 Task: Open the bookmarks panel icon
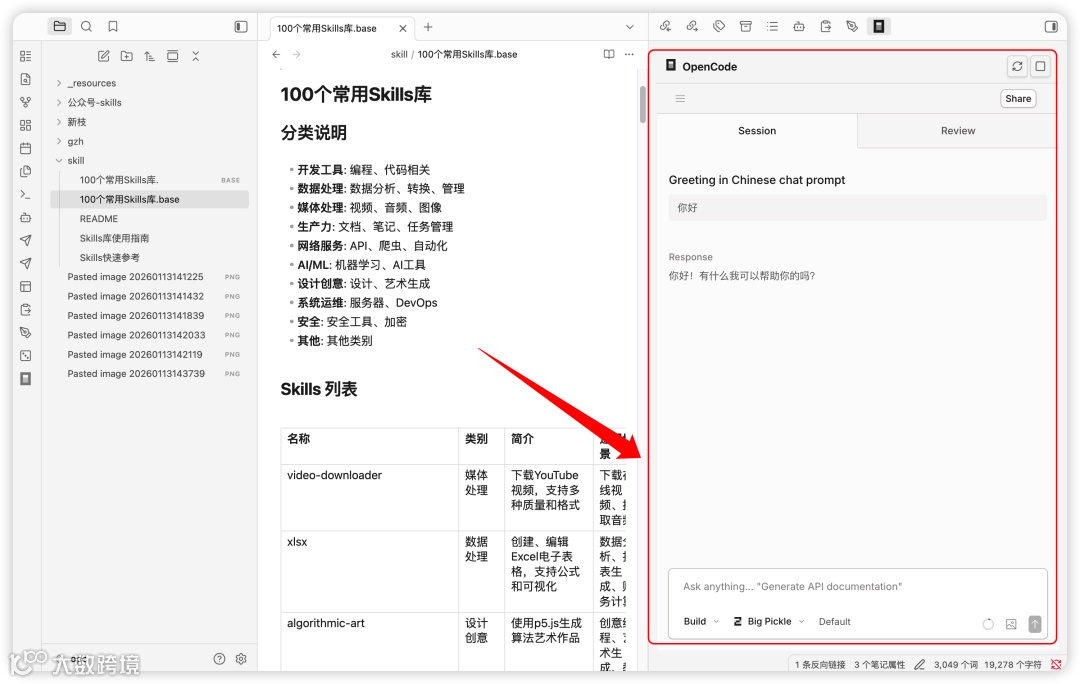point(113,27)
